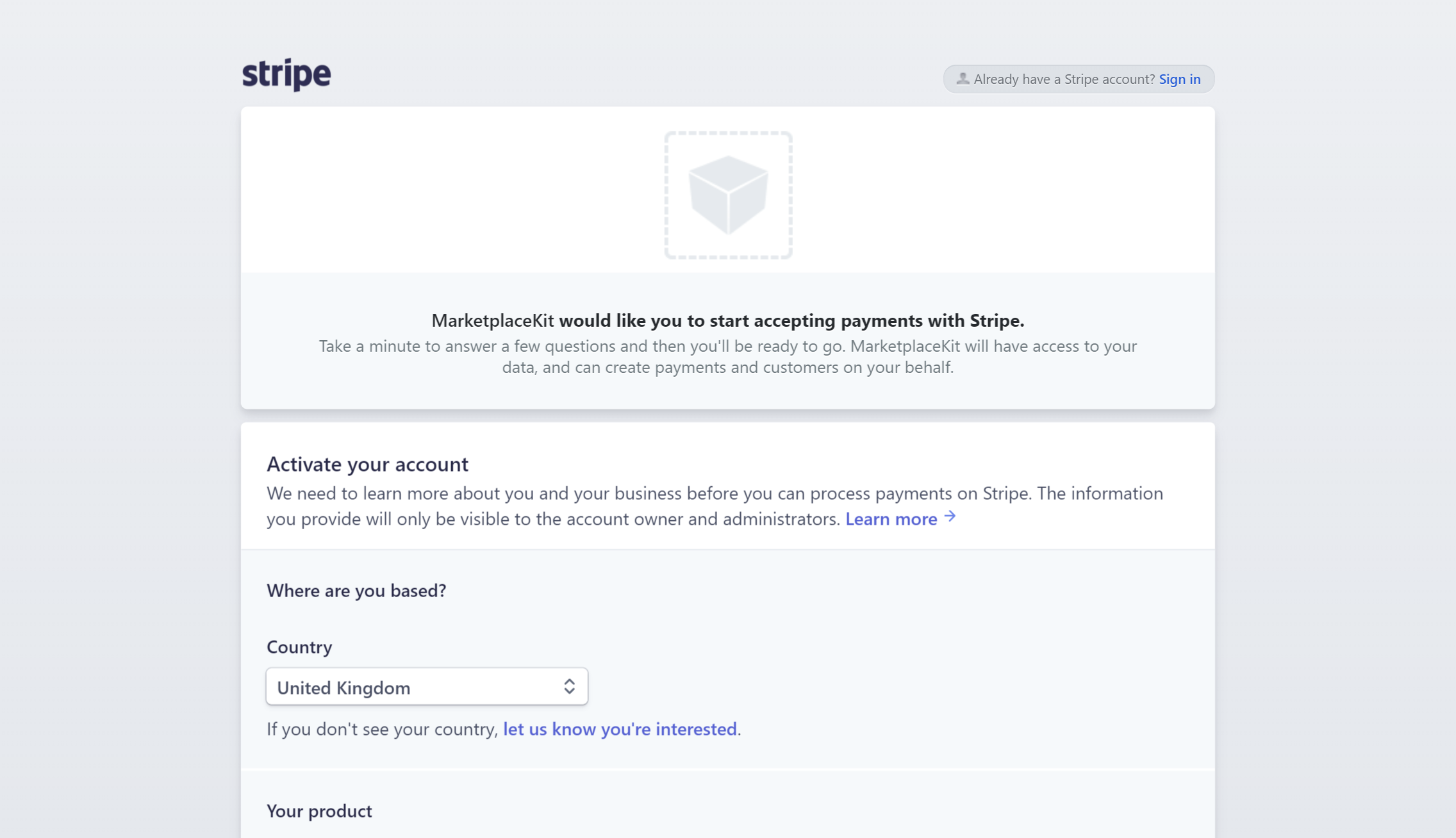Click the "Your product" section heading
This screenshot has width=1456, height=838.
(x=319, y=811)
